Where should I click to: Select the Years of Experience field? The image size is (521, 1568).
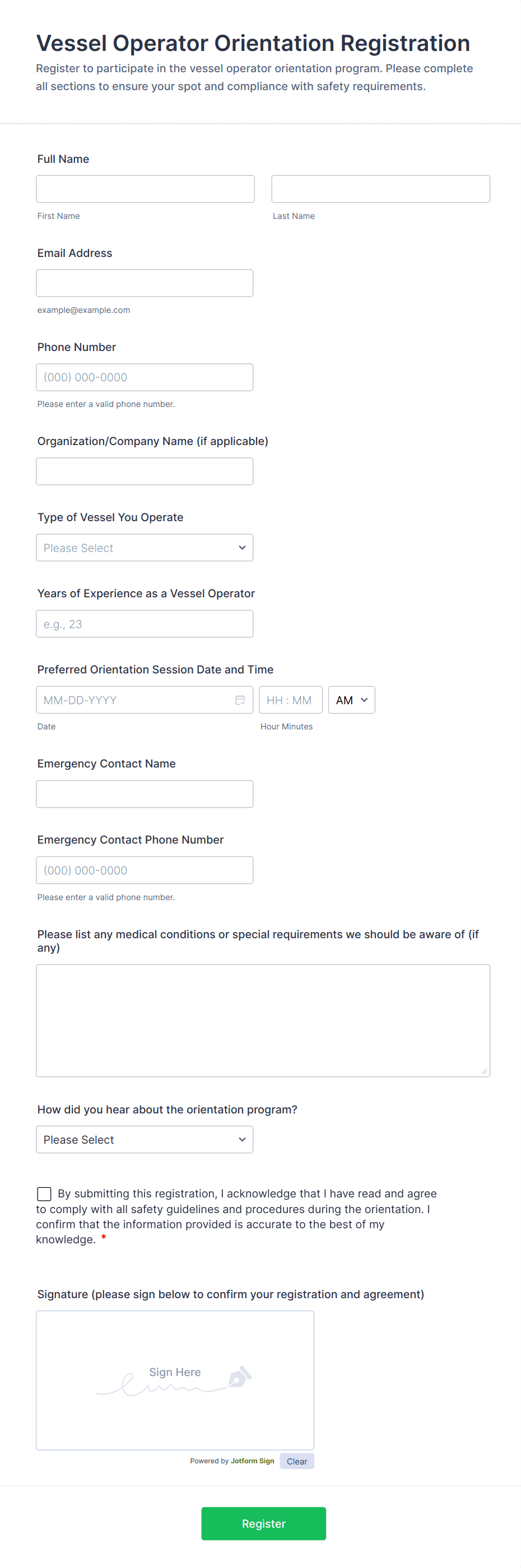[x=145, y=623]
